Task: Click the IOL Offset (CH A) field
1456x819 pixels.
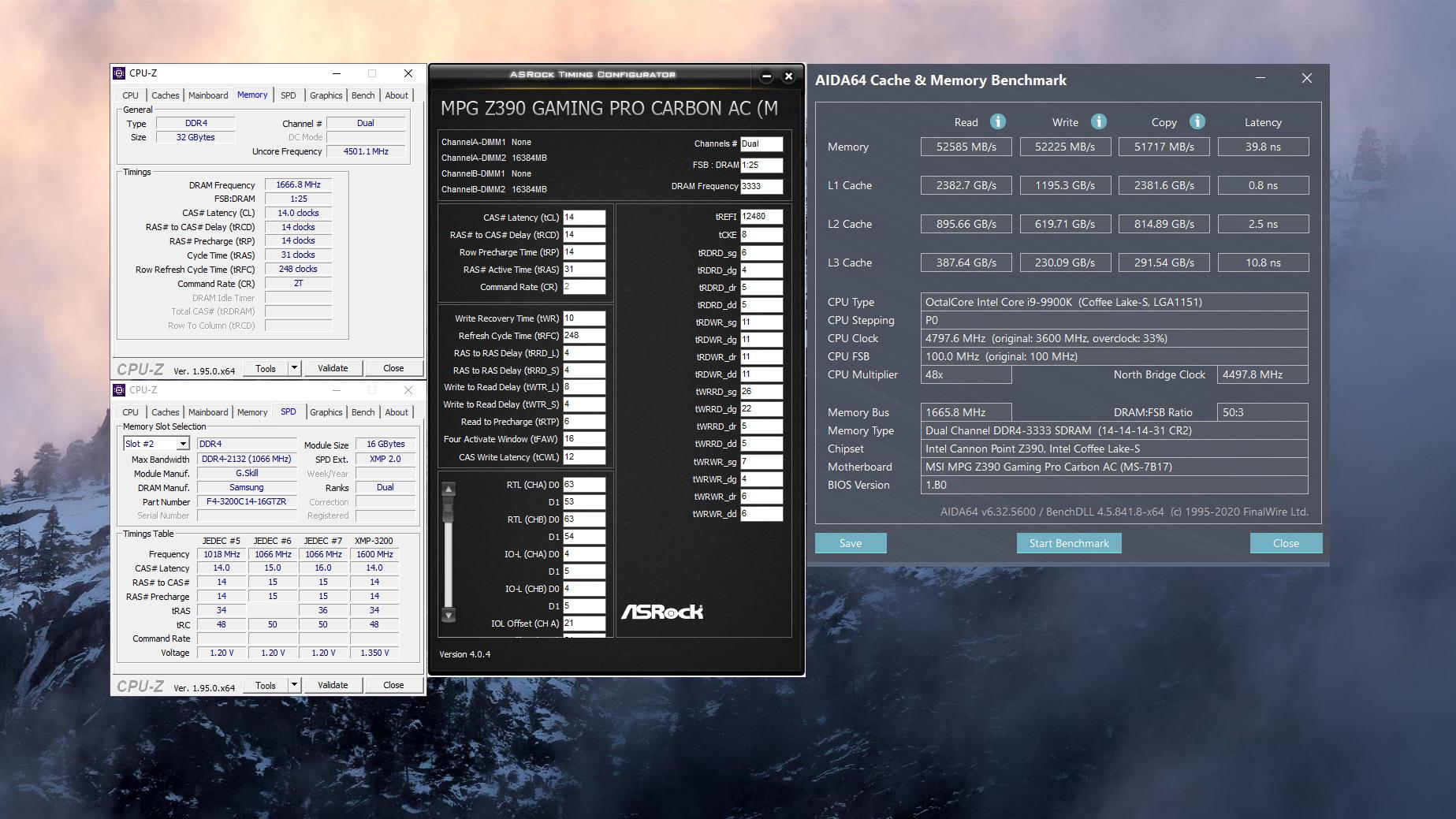Action: pos(584,624)
